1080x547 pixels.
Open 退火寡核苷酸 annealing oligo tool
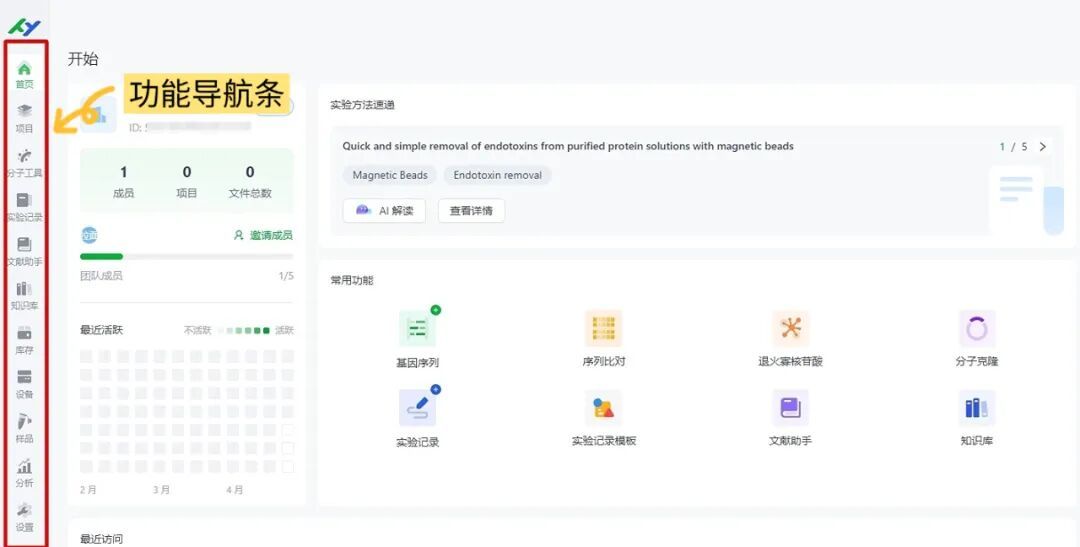[790, 329]
